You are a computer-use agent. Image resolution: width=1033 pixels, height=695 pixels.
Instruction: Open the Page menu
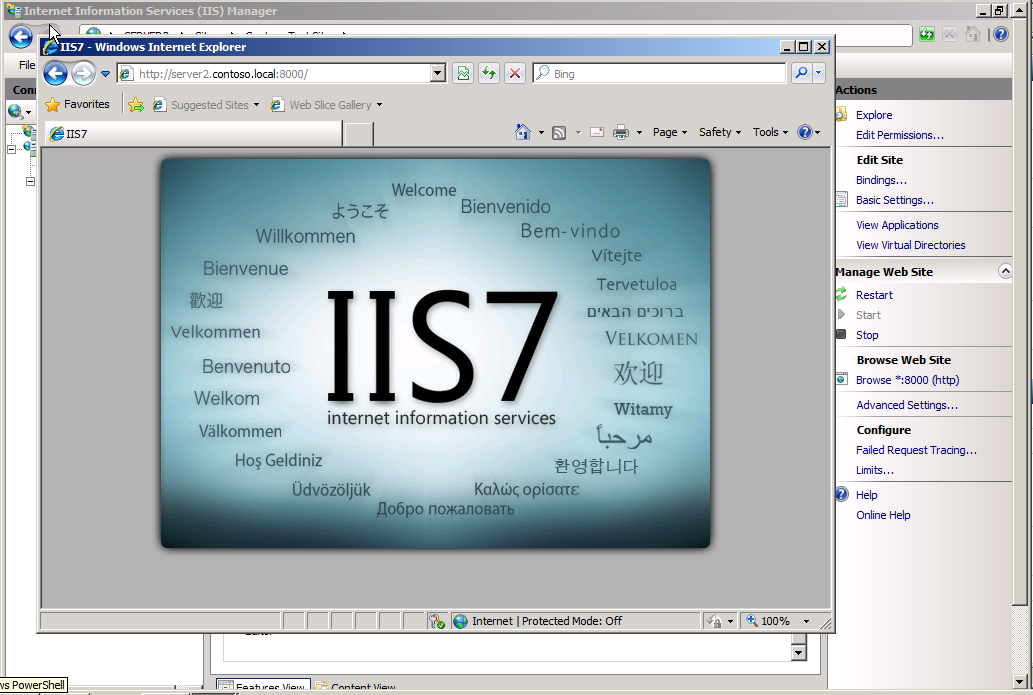tap(670, 132)
